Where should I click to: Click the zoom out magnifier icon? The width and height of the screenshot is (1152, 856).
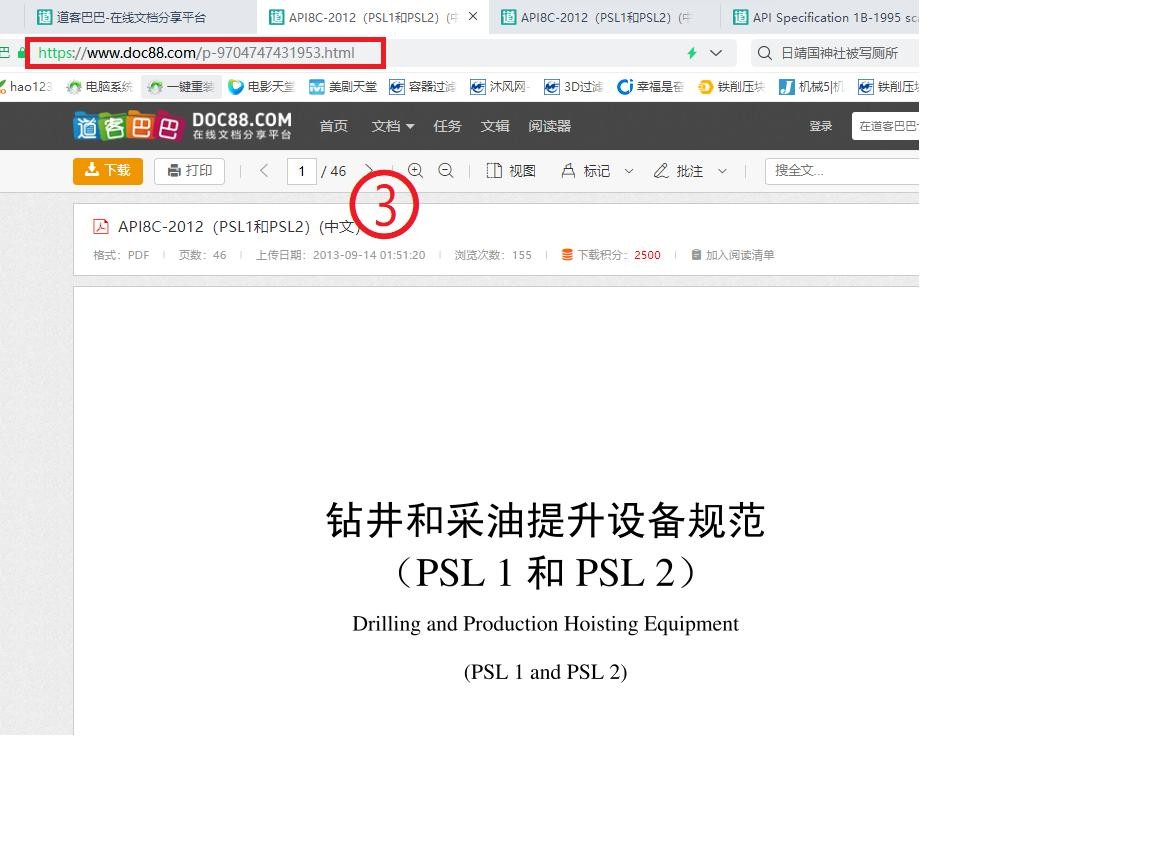pos(446,171)
